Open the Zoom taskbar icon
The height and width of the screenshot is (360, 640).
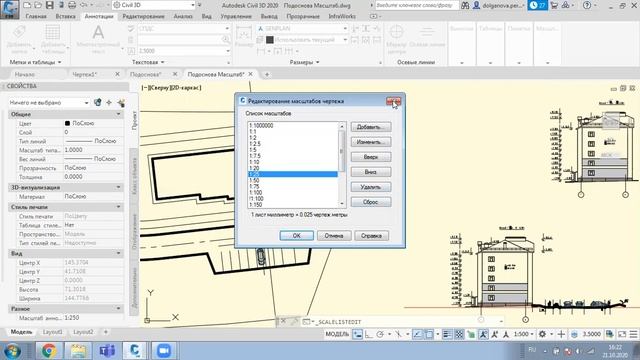pos(164,351)
